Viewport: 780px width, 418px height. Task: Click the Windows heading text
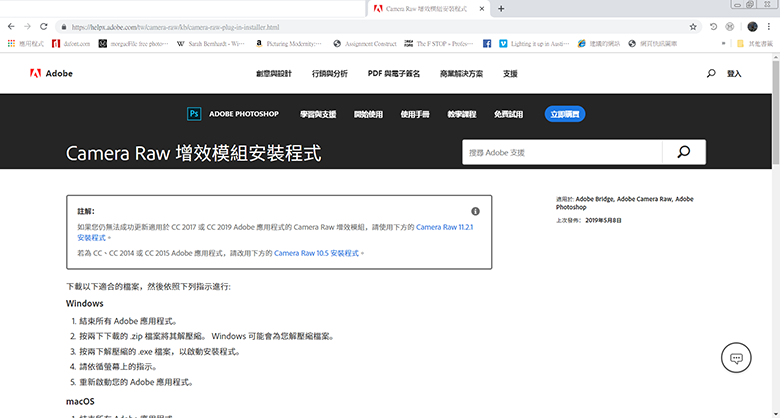[85, 304]
